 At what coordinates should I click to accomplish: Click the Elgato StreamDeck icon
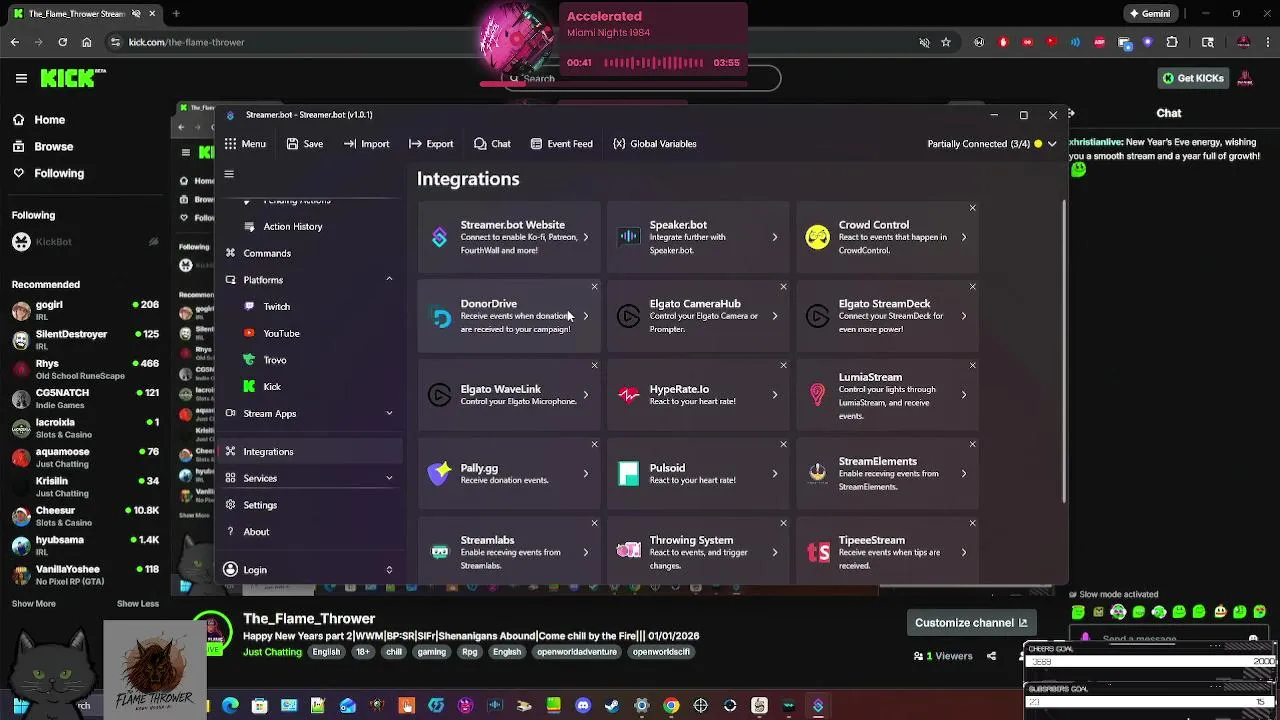[818, 317]
